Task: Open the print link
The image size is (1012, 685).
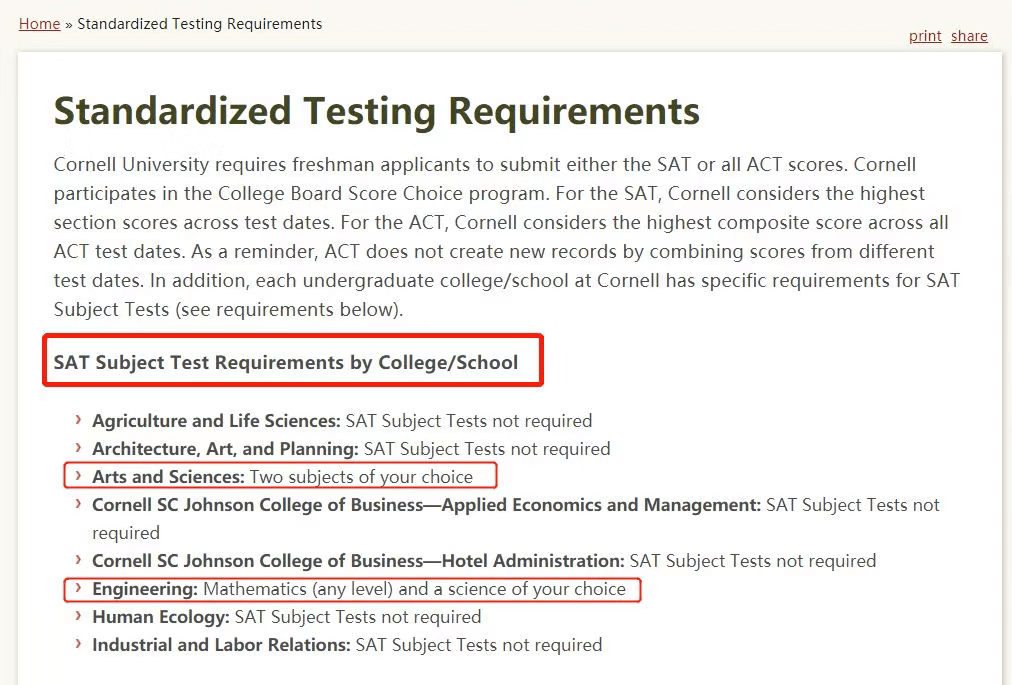Action: tap(925, 36)
